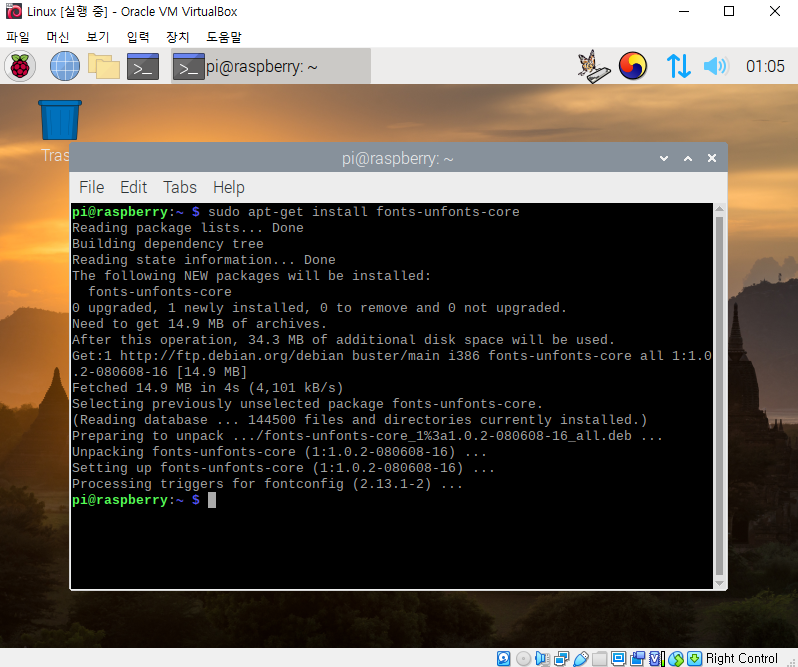Click the butterfly keyboard input-method tray icon
Image resolution: width=798 pixels, height=667 pixels.
(594, 66)
